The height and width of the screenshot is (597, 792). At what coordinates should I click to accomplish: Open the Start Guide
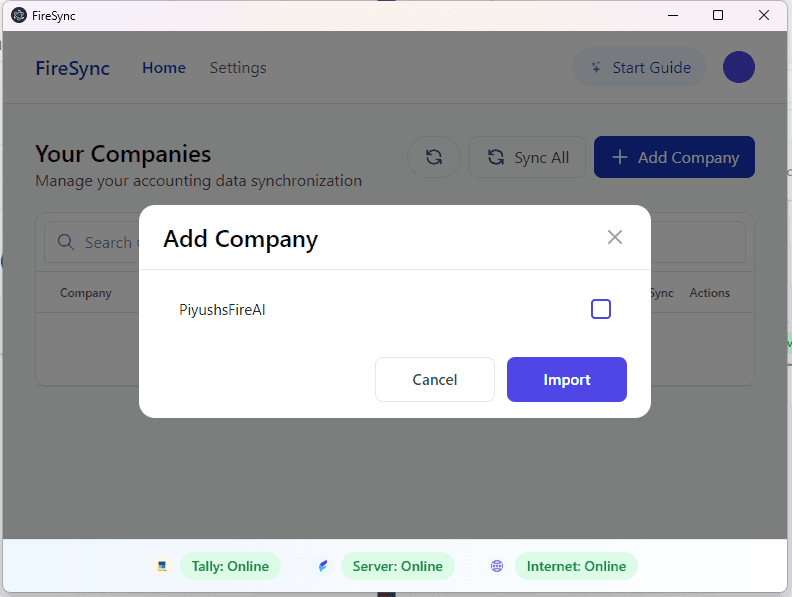640,68
